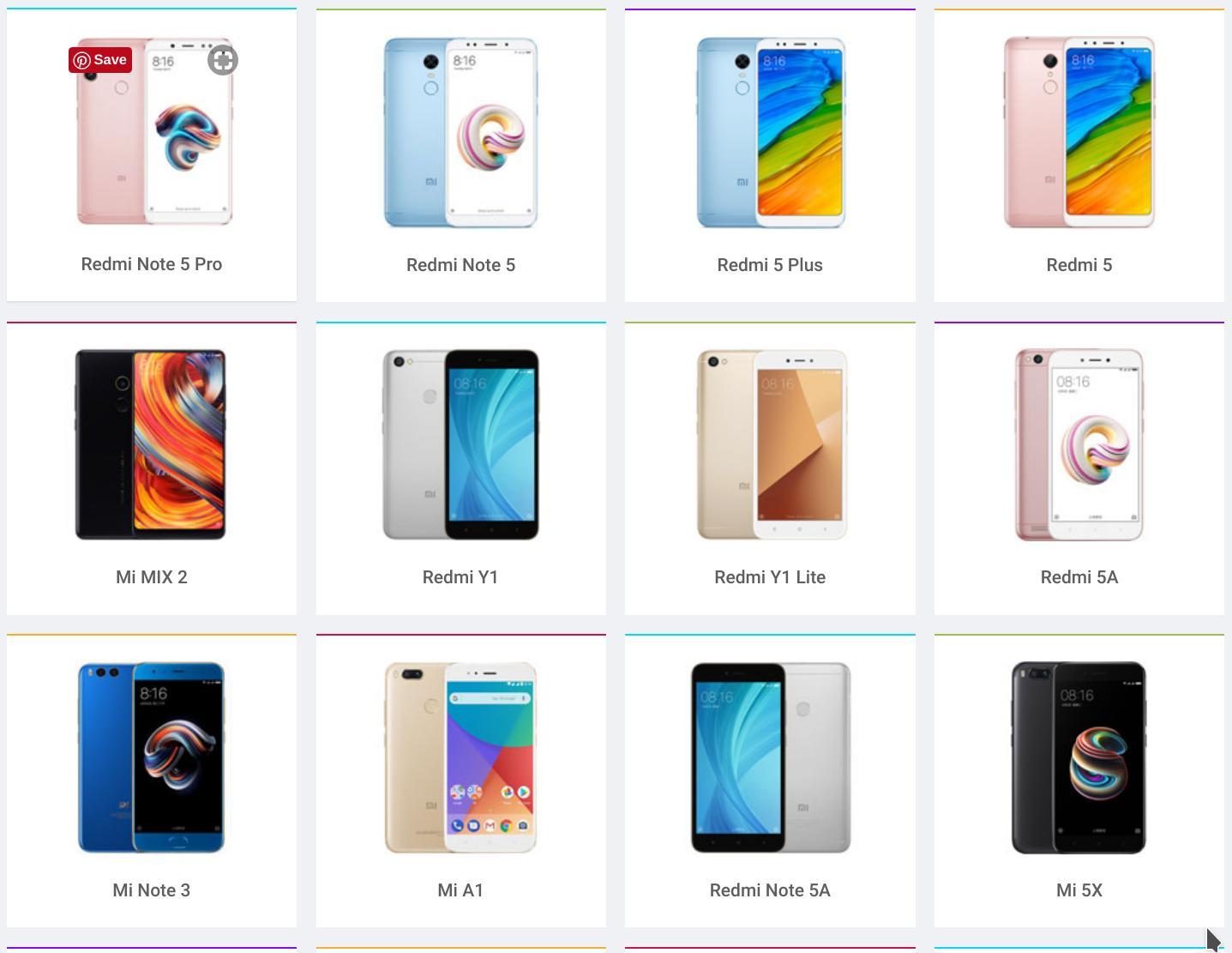Click the Redmi 5 phone thumbnail
The height and width of the screenshot is (953, 1232).
pos(1079,132)
